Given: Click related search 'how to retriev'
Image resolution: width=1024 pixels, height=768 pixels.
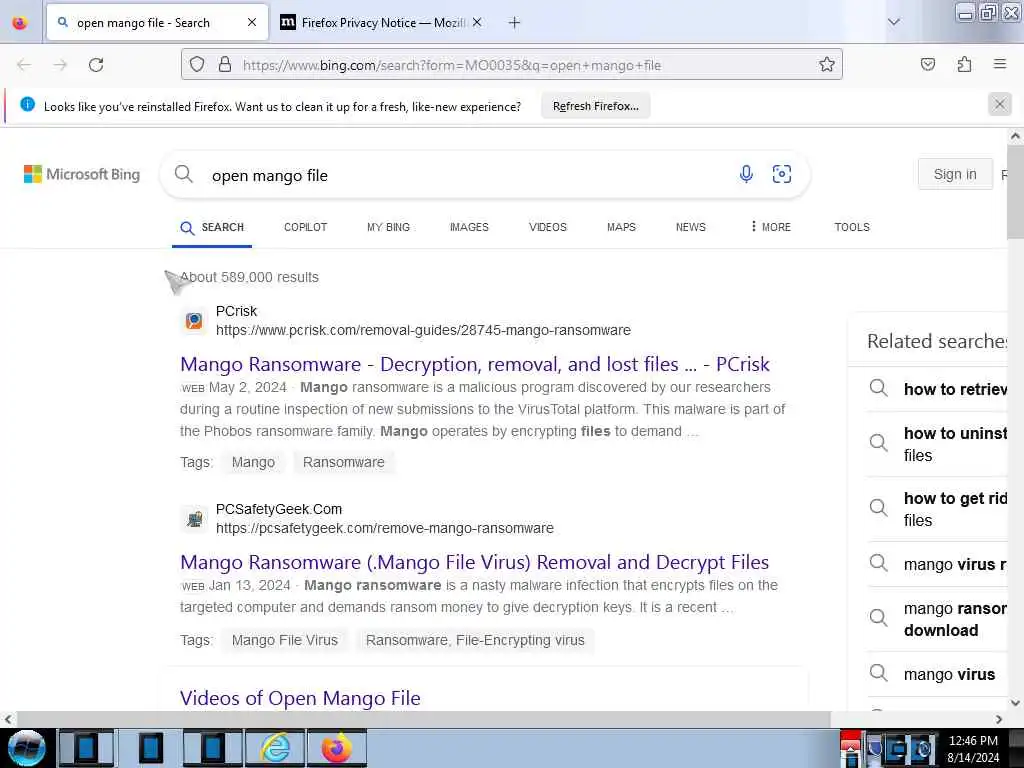Looking at the screenshot, I should [x=937, y=389].
